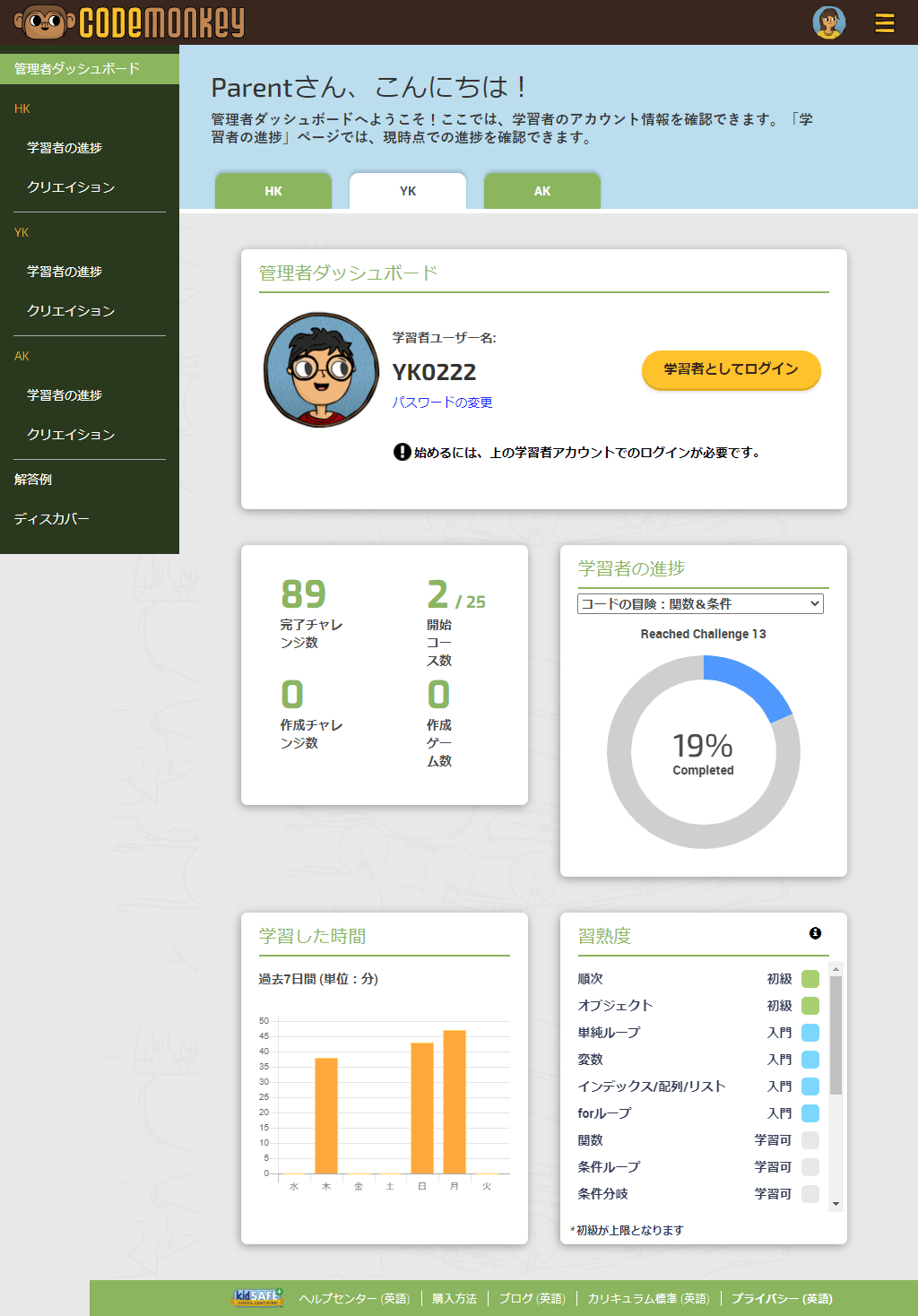Click the kidSAFE badge in footer
Image resolution: width=918 pixels, height=1316 pixels.
pyautogui.click(x=258, y=1297)
